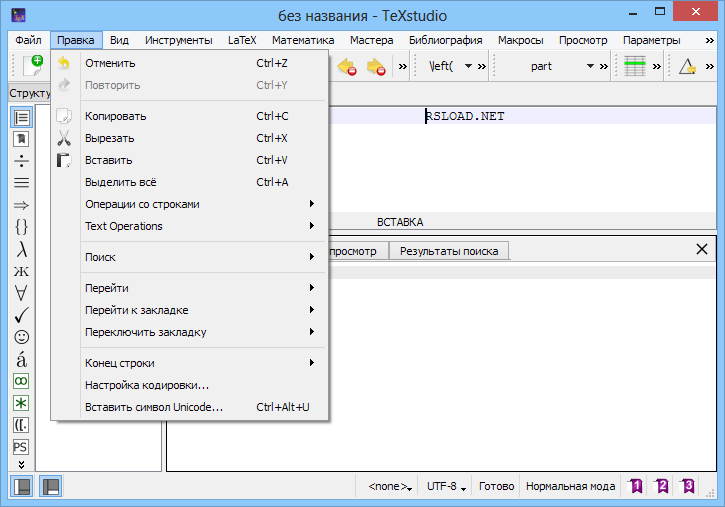Screen dimensions: 725x507
Task: Select the for-all misc math symbols panel
Action: (21, 293)
